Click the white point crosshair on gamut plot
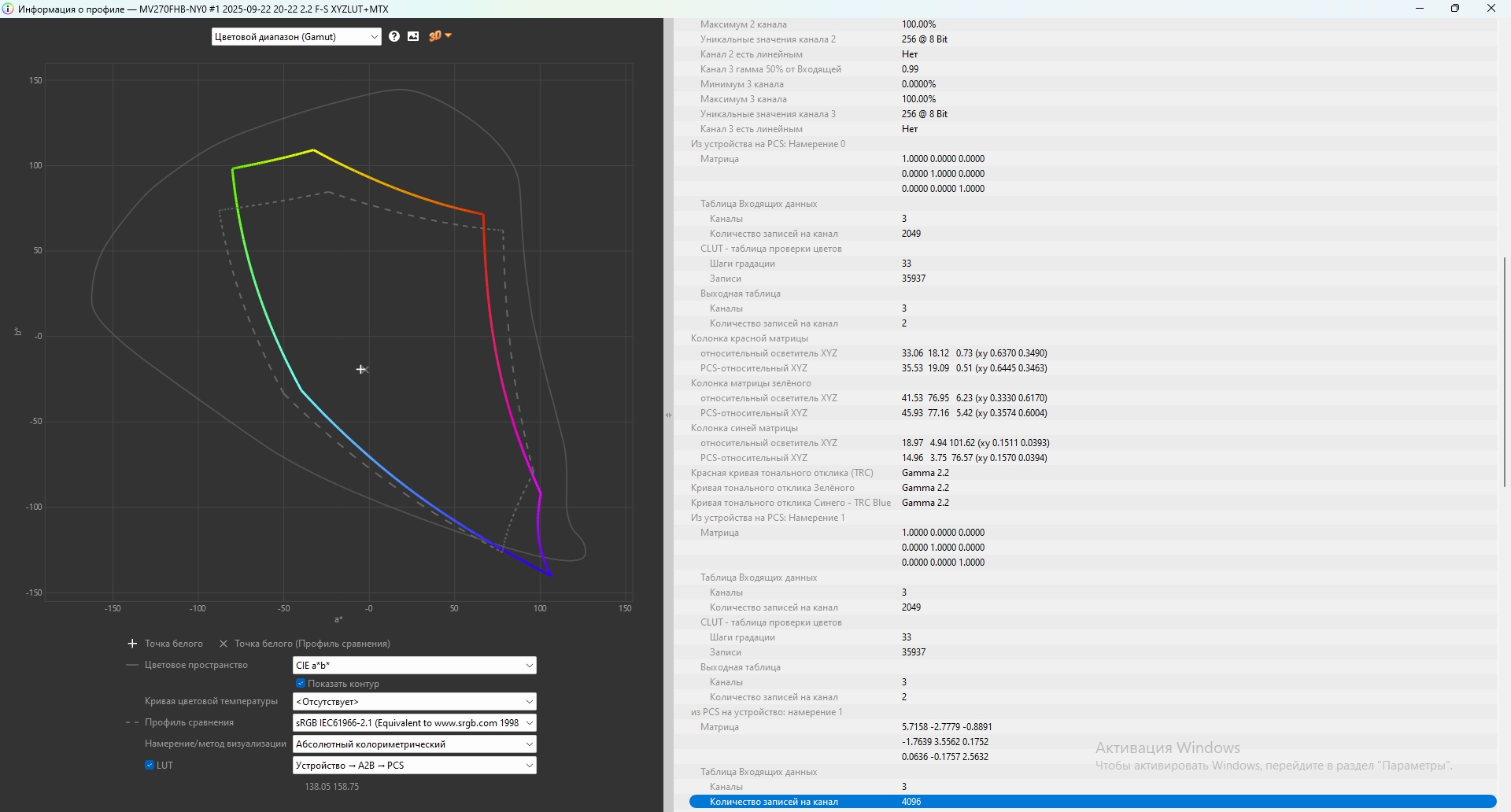The image size is (1511, 812). coord(361,369)
